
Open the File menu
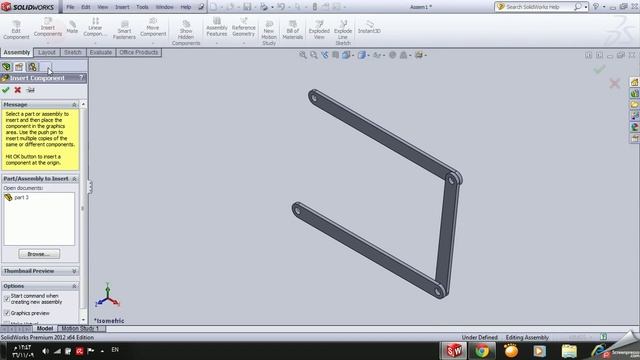70,7
